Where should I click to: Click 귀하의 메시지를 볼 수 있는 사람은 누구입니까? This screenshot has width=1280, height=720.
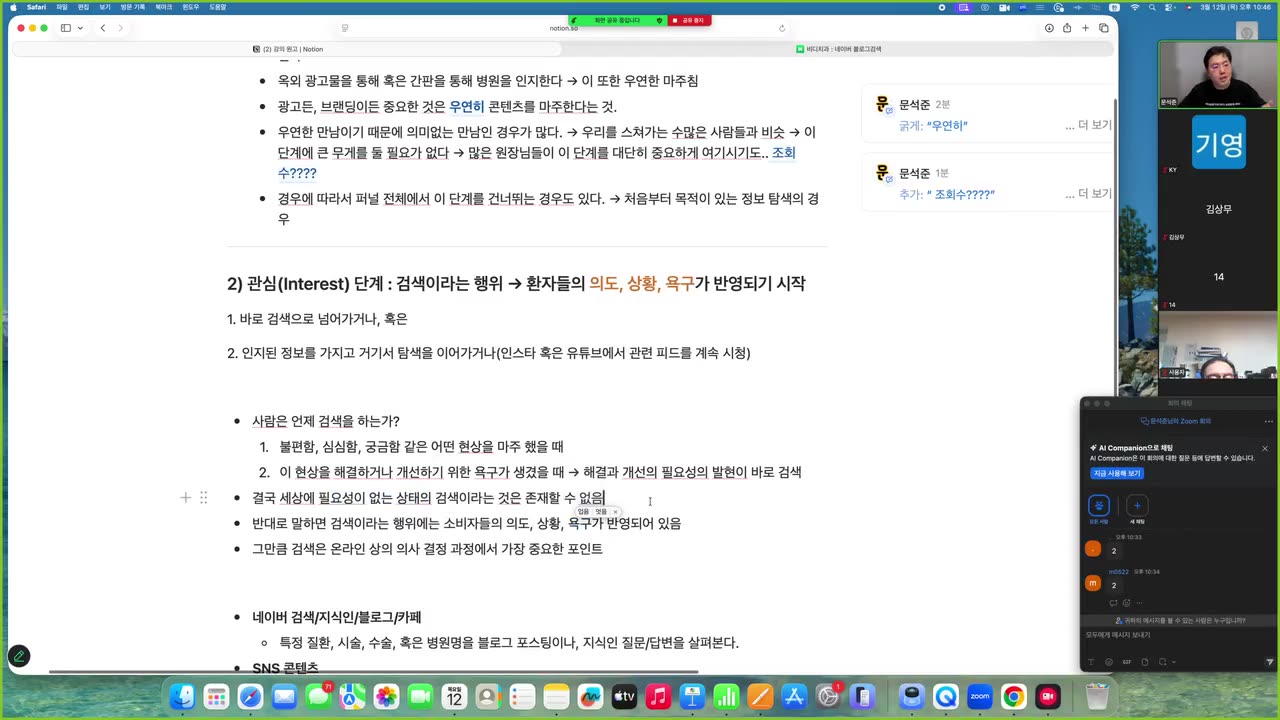click(1182, 620)
